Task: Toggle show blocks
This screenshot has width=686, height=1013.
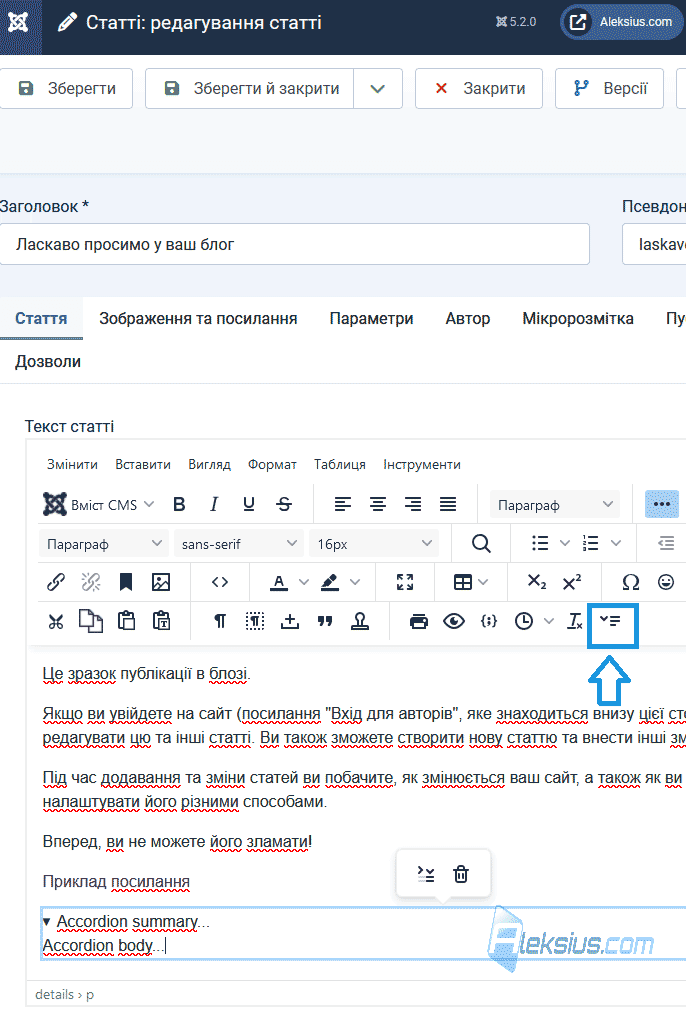Action: click(x=255, y=621)
